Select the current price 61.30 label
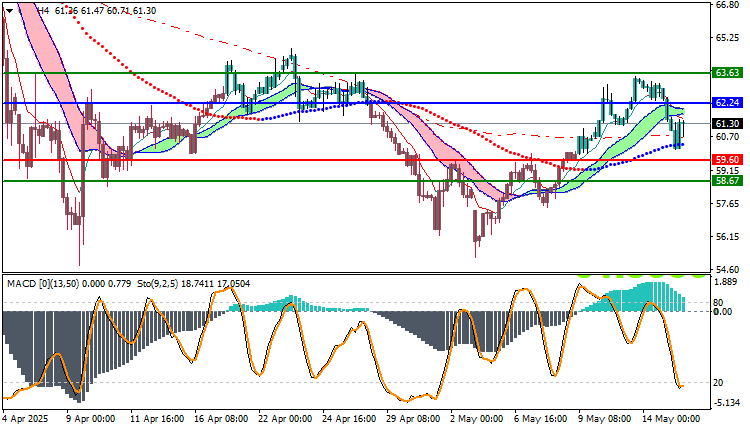750x430 pixels. [727, 123]
